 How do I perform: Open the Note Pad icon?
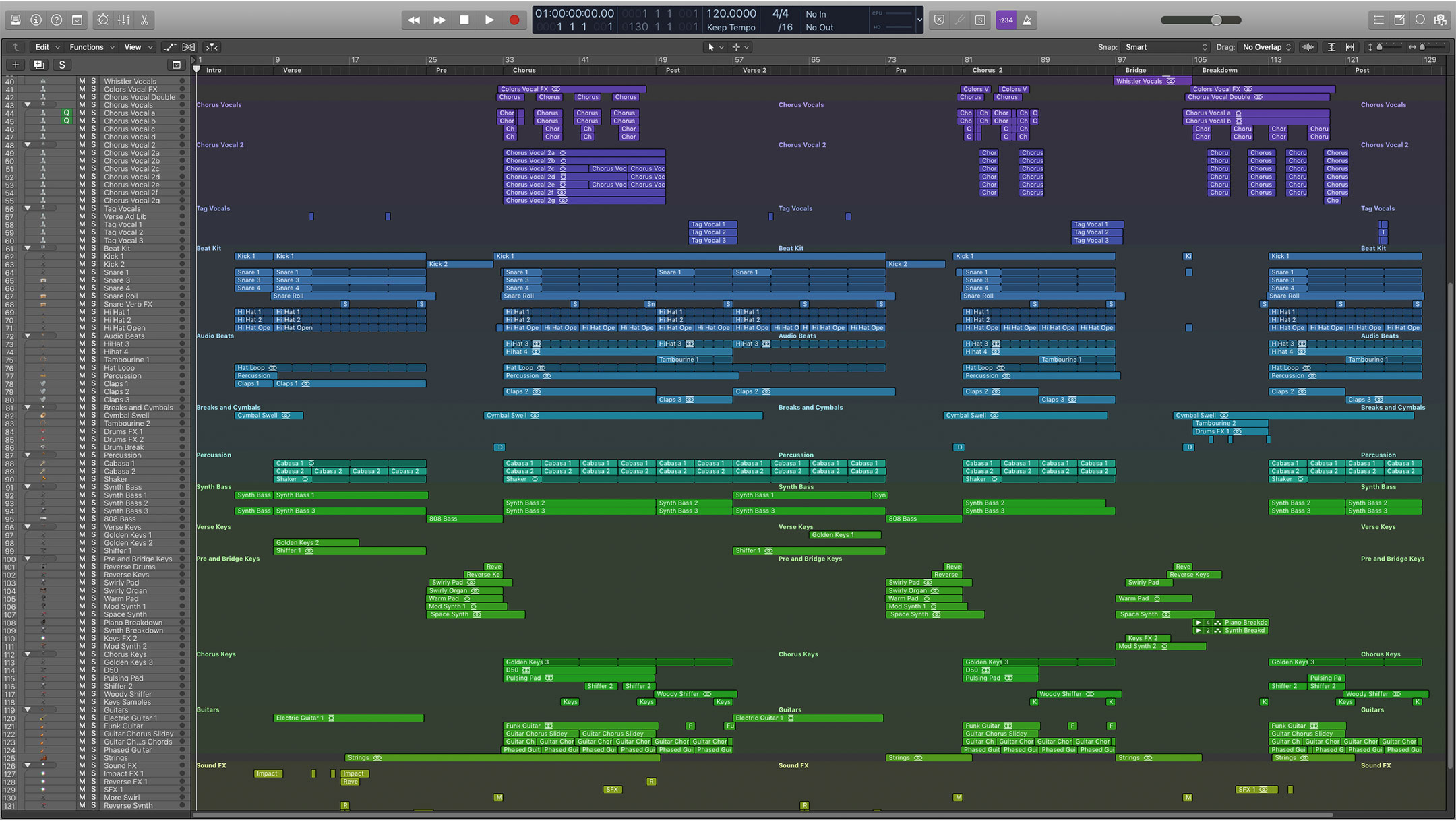(x=1399, y=20)
